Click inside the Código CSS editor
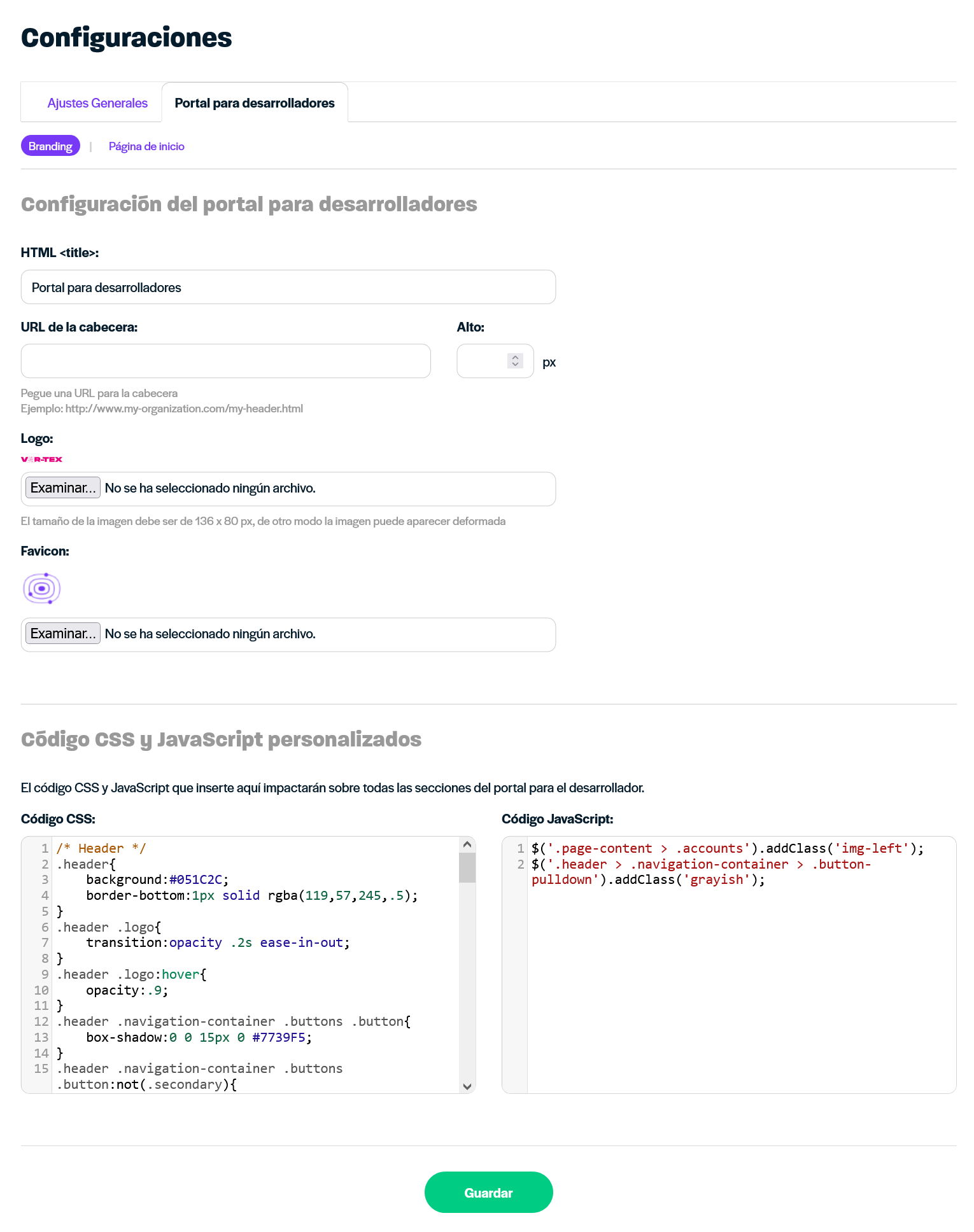The width and height of the screenshot is (974, 1232). (x=255, y=965)
